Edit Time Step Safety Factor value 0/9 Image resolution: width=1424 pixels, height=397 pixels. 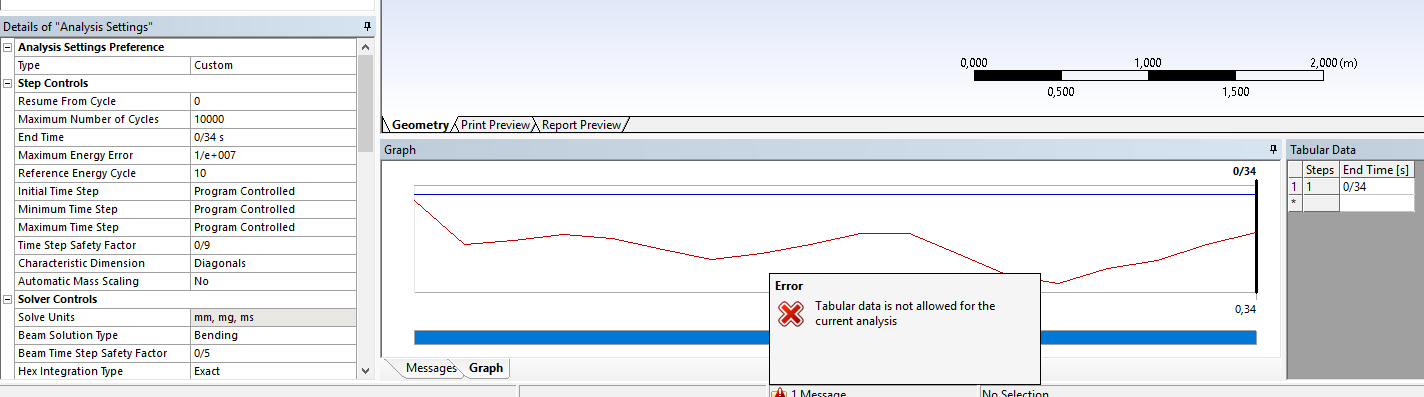pos(273,245)
